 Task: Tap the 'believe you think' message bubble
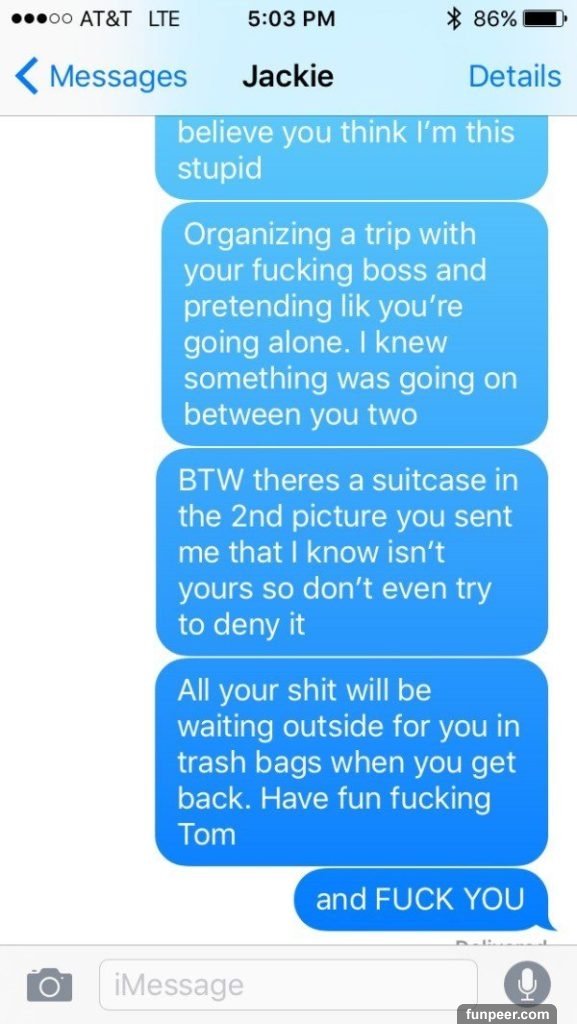pos(352,157)
